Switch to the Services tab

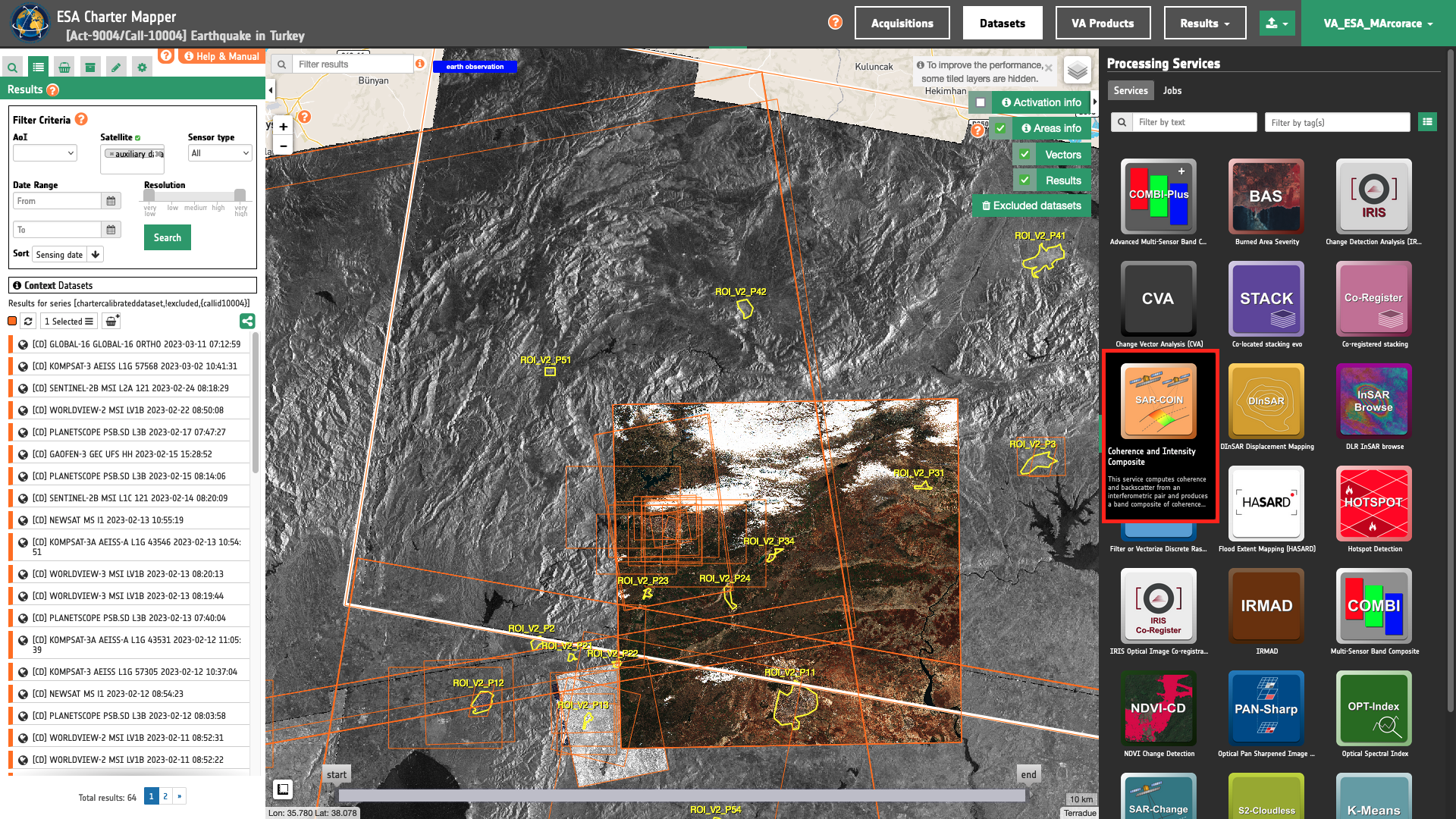[x=1131, y=90]
